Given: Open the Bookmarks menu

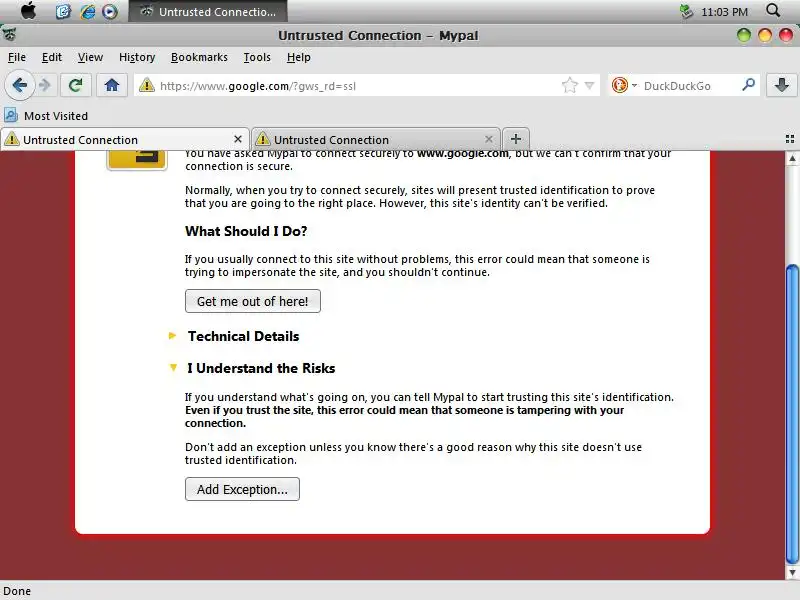Looking at the screenshot, I should [199, 57].
